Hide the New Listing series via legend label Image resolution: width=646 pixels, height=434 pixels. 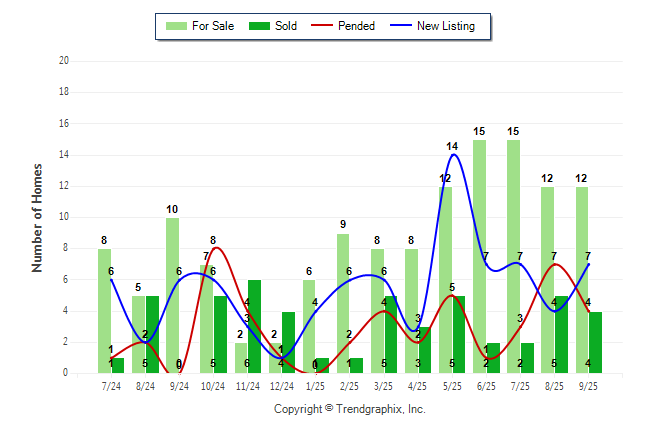(446, 26)
